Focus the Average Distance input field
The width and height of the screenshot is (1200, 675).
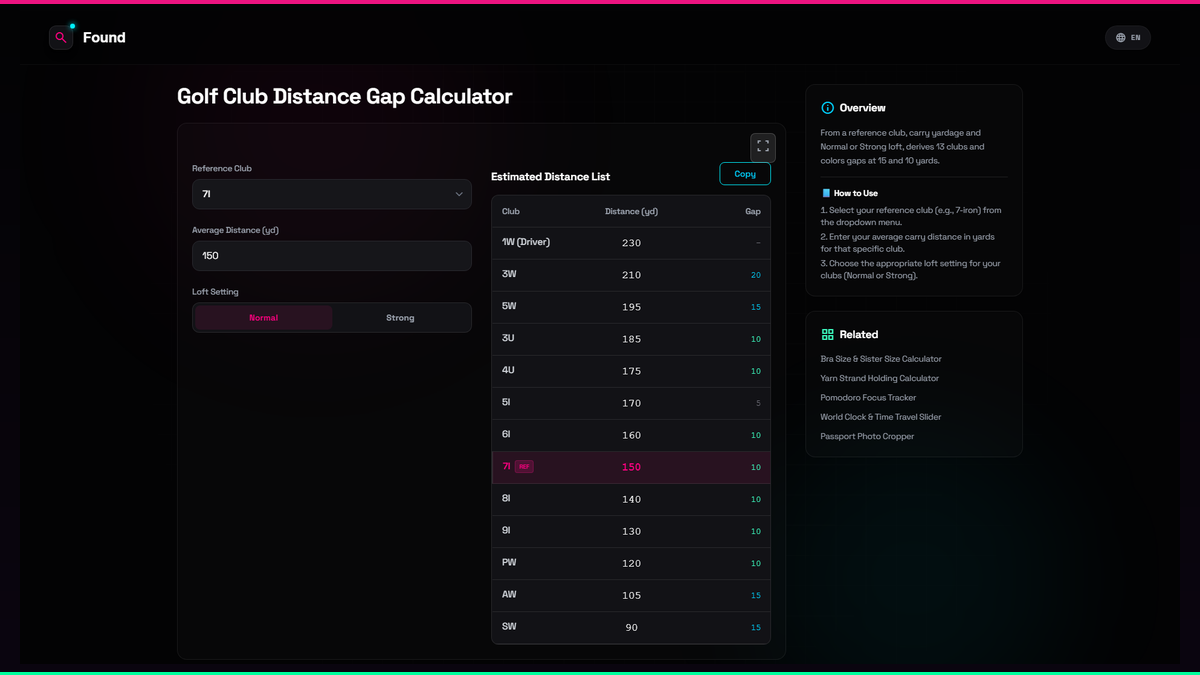tap(332, 256)
